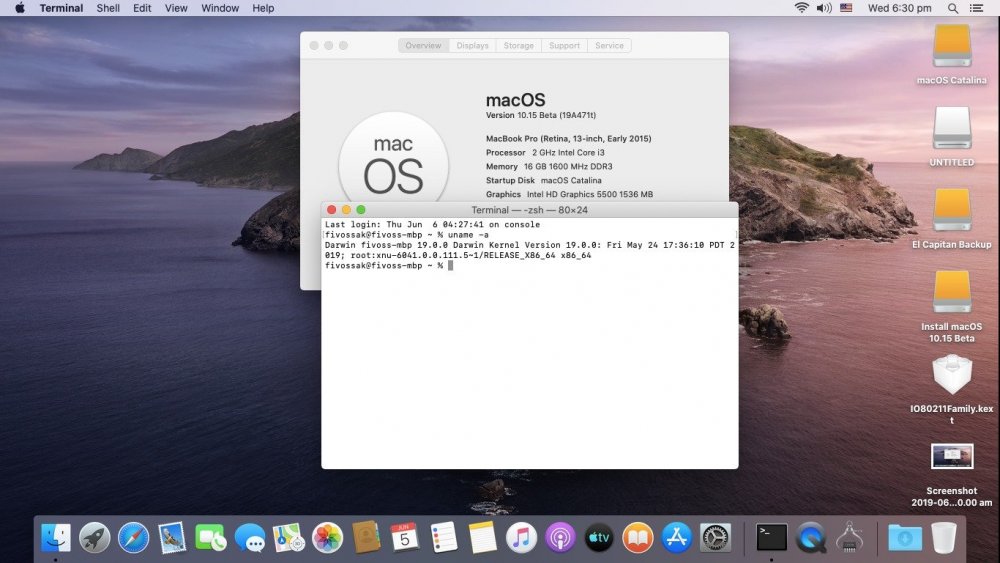
Task: Switch to the Service tab
Action: (610, 45)
